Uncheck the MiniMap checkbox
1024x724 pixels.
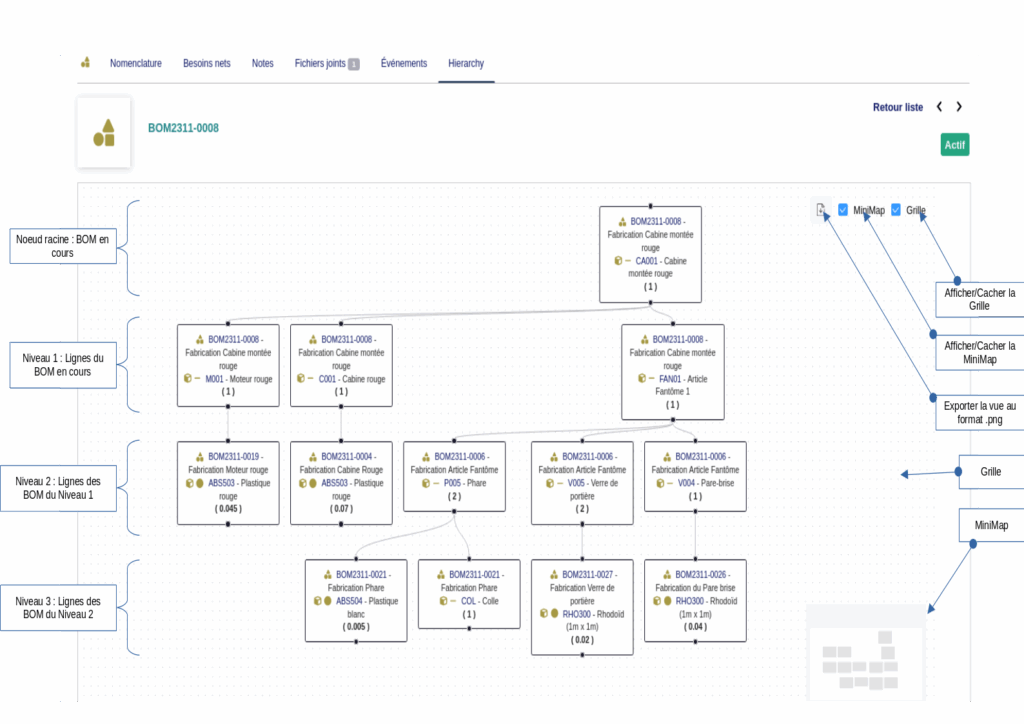843,210
